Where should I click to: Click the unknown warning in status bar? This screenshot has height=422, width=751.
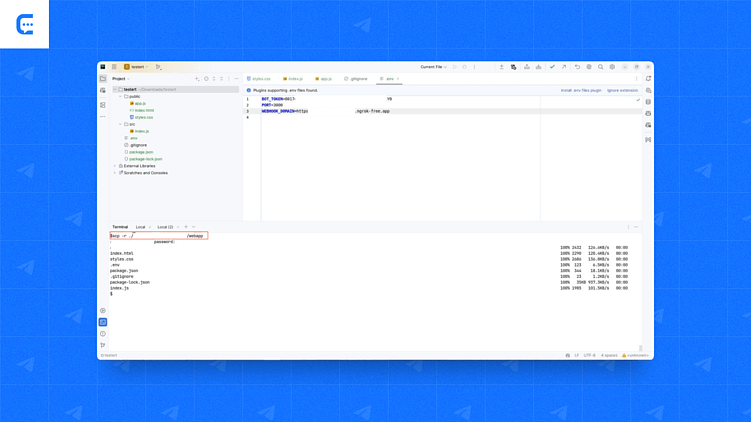click(635, 355)
